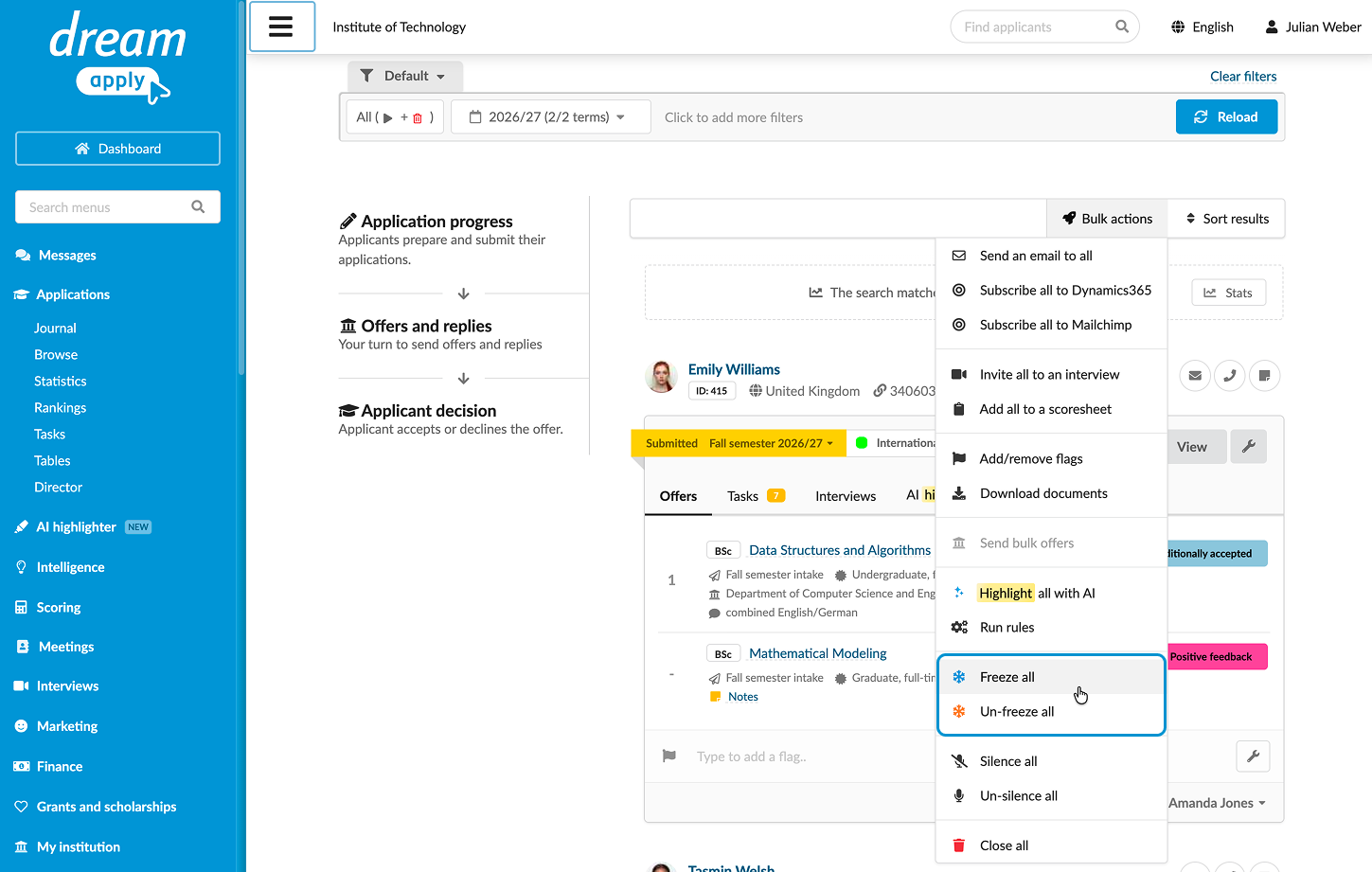
Task: Select Add/remove flags option
Action: point(1051,458)
